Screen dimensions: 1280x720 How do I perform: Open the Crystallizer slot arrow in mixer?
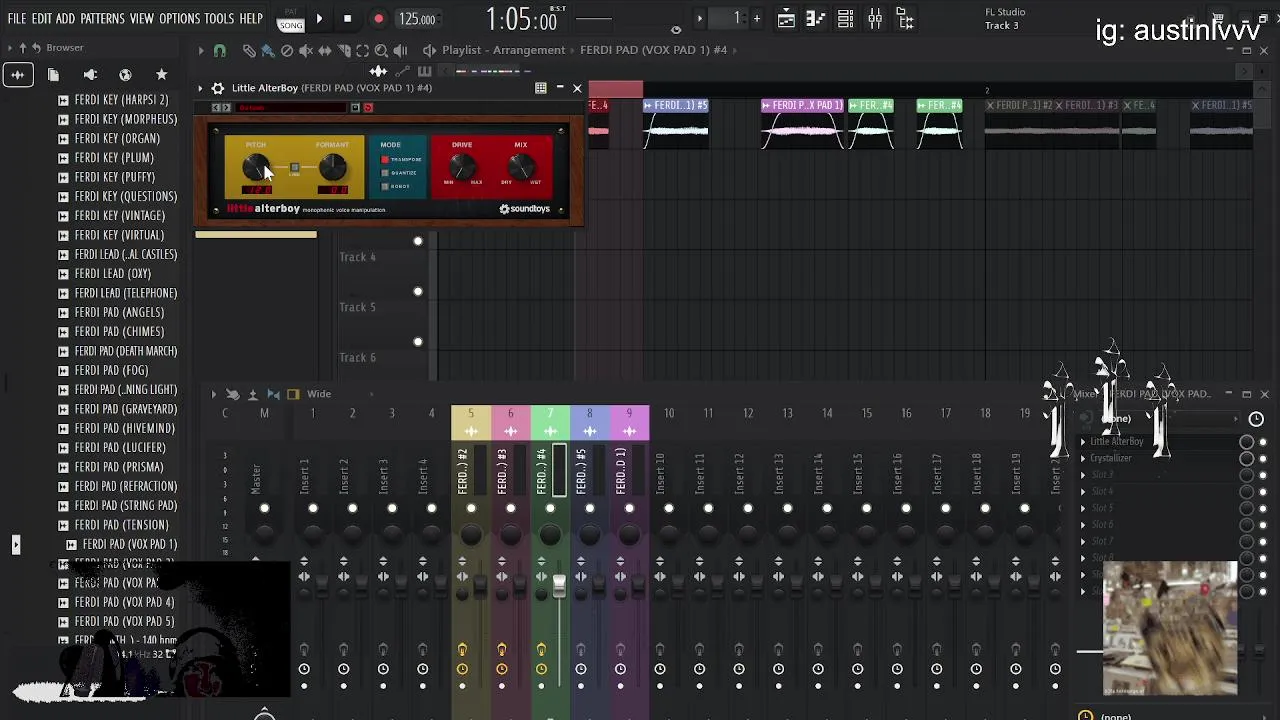(x=1083, y=458)
